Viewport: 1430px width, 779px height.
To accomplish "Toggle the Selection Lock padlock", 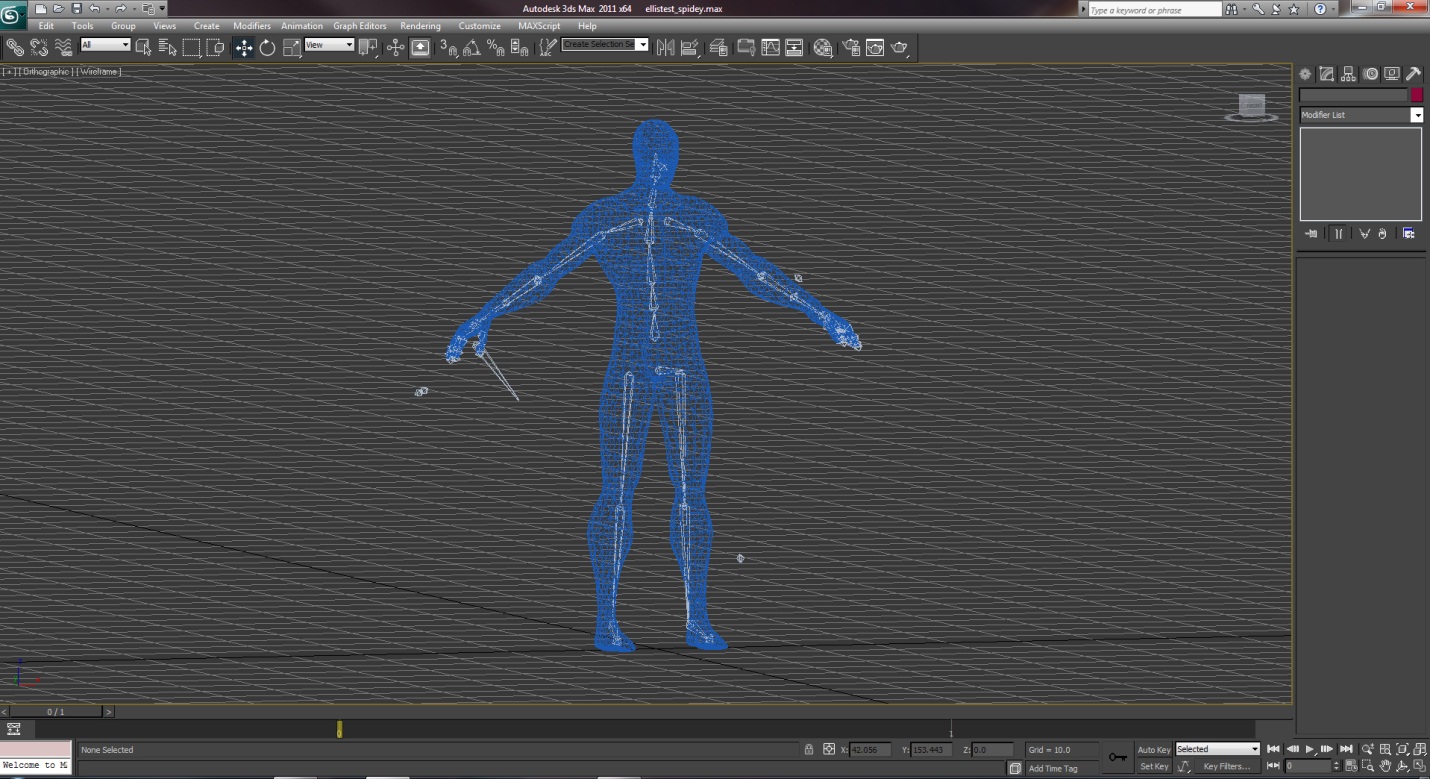I will (808, 749).
